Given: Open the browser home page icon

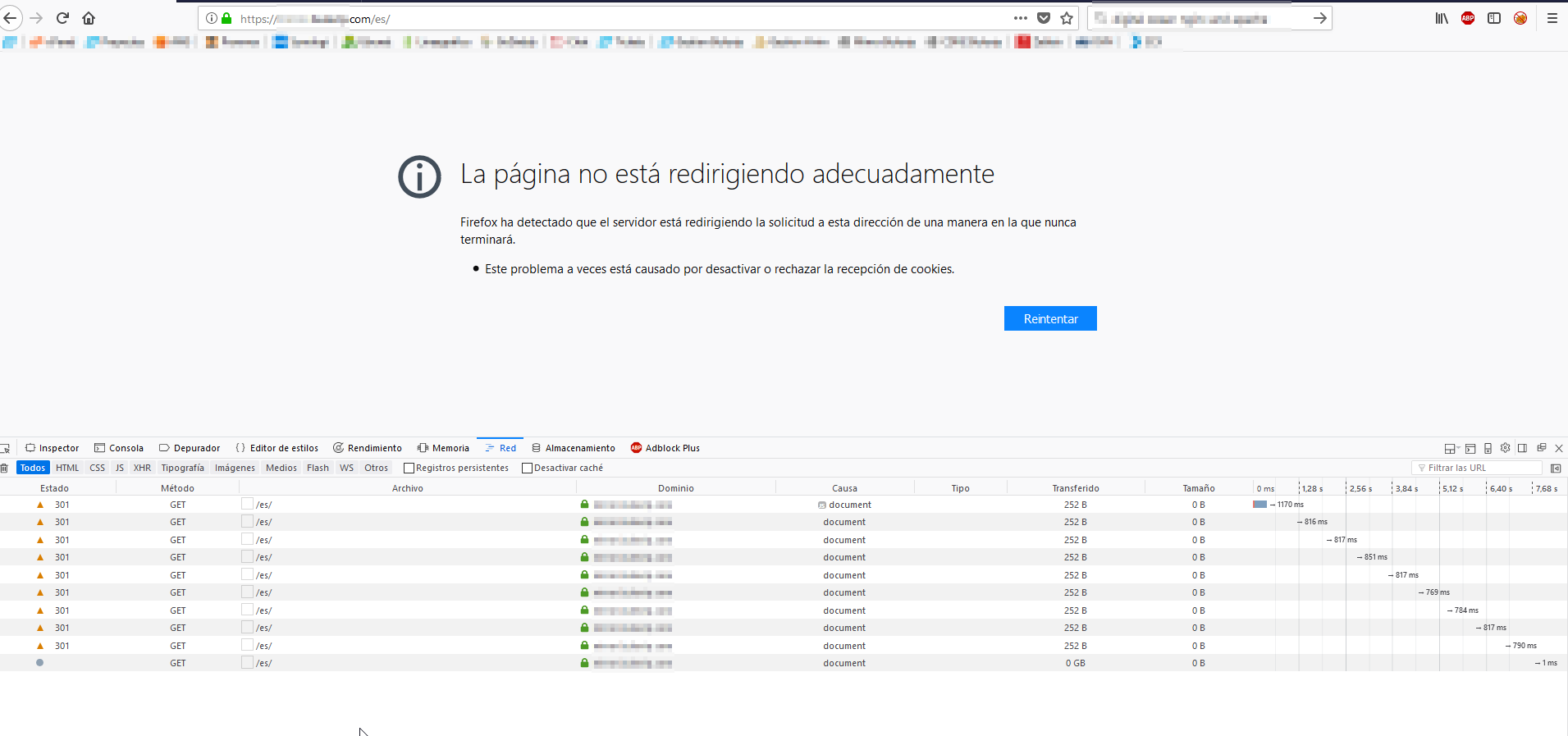Looking at the screenshot, I should [89, 18].
